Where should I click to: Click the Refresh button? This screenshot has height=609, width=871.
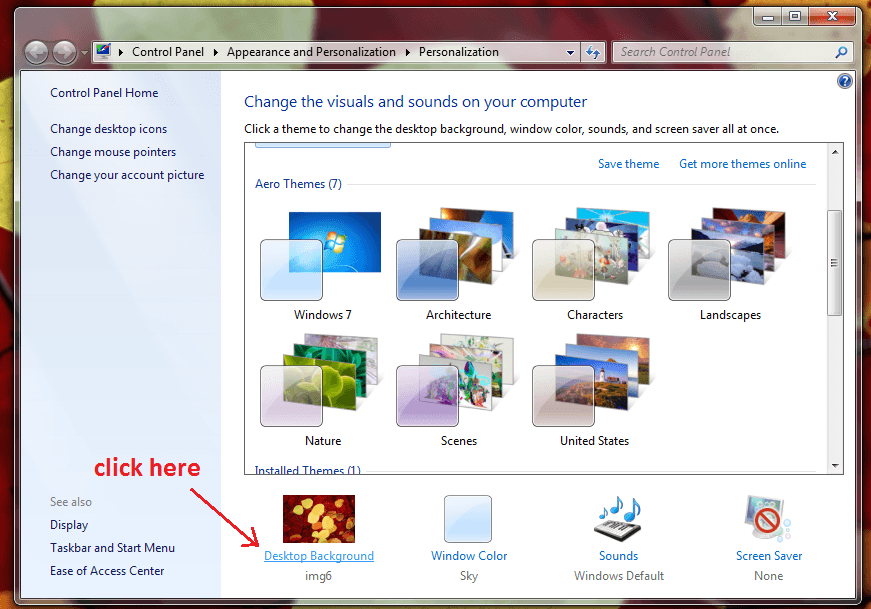(593, 52)
